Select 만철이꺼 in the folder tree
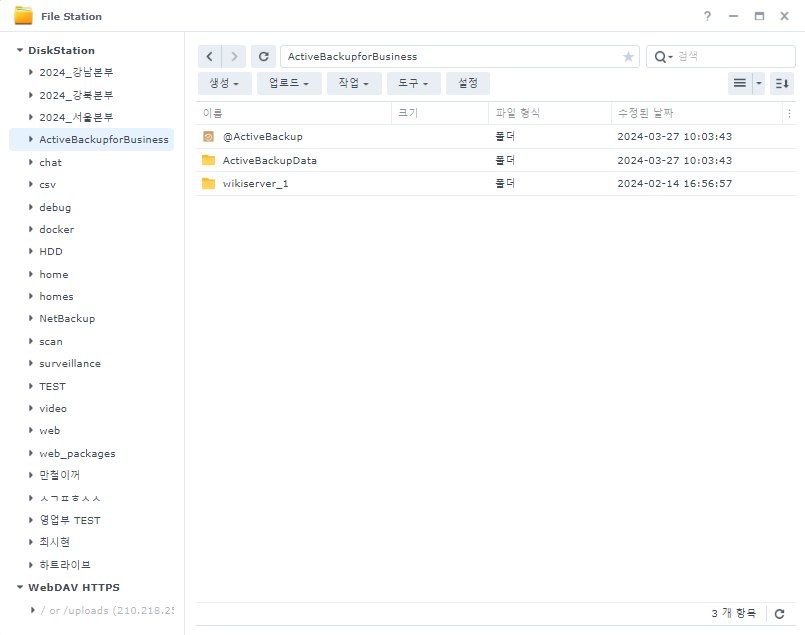The height and width of the screenshot is (635, 805). coord(60,475)
